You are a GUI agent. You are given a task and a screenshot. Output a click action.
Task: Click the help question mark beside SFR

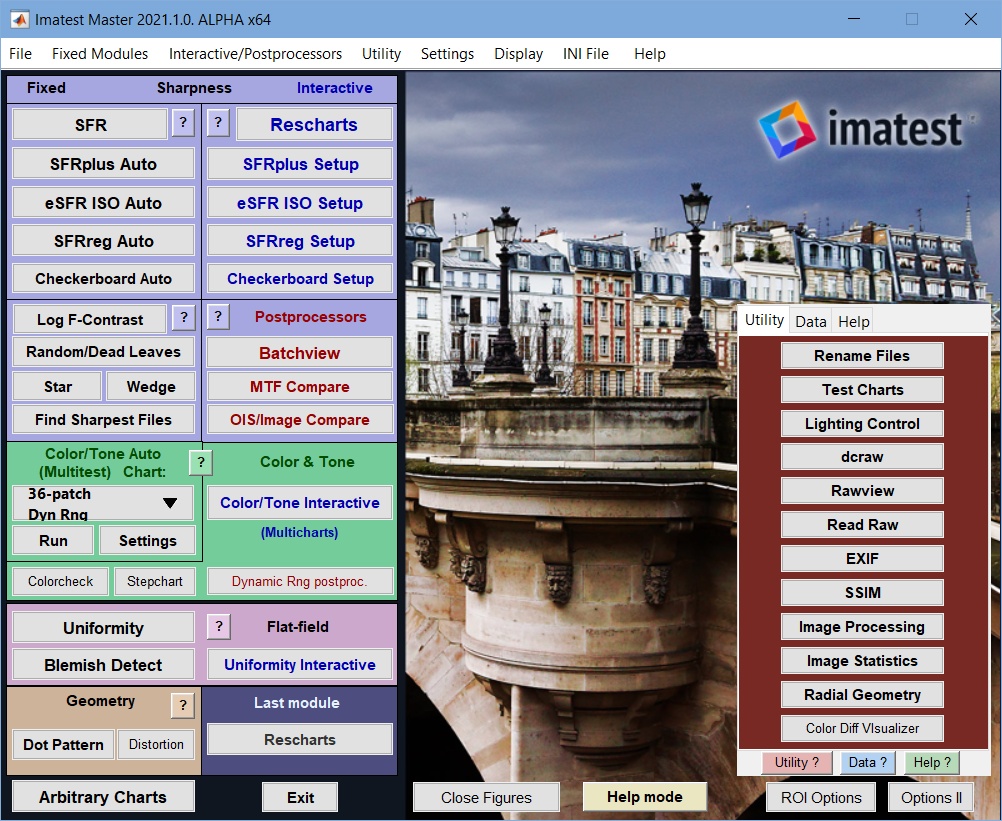(x=183, y=123)
